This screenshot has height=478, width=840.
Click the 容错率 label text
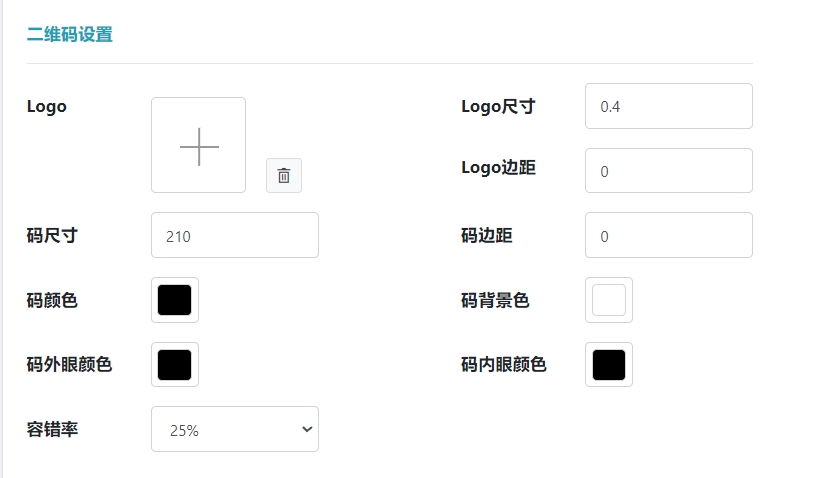[x=52, y=429]
